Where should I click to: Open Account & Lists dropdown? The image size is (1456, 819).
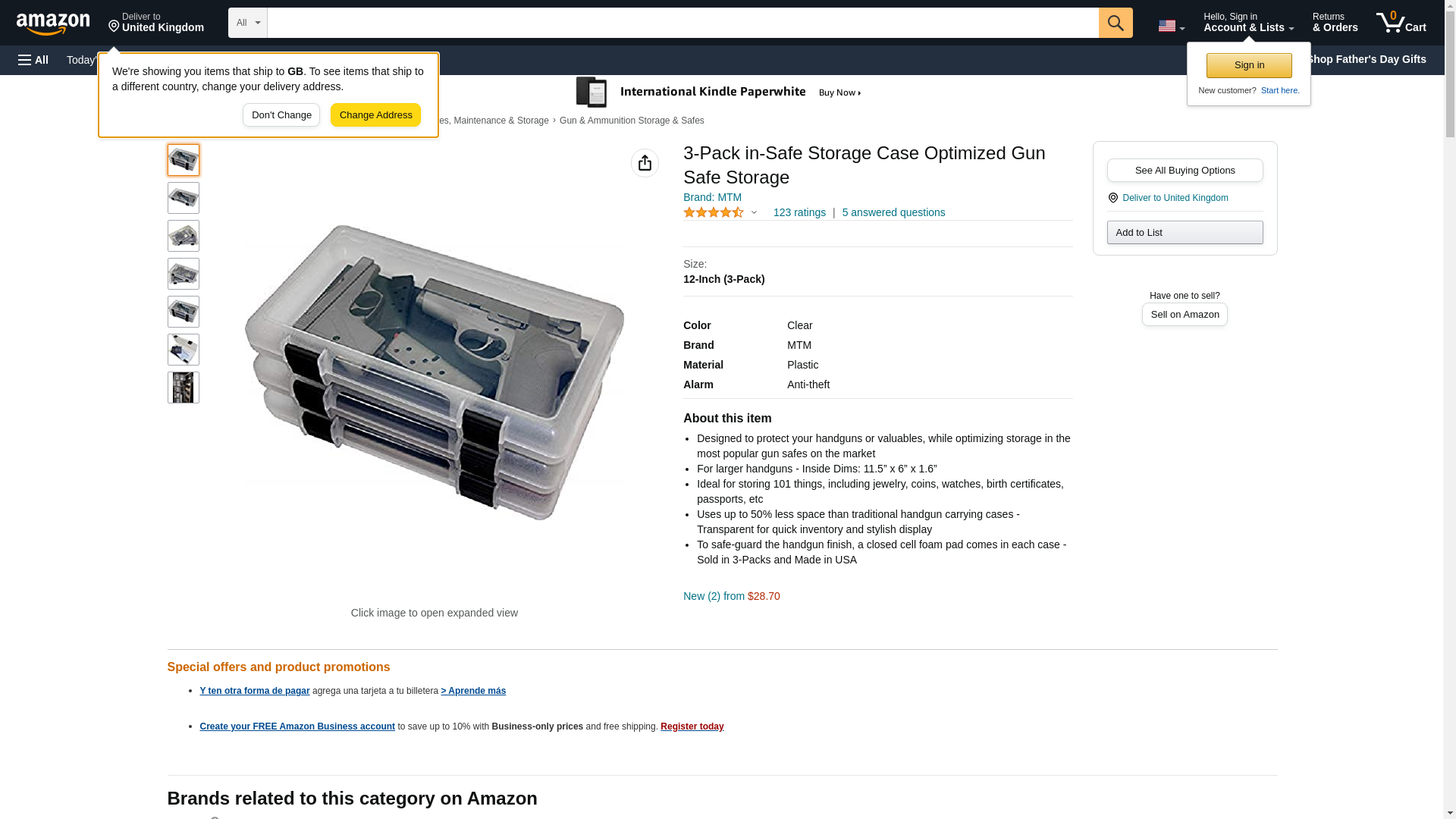click(x=1248, y=23)
